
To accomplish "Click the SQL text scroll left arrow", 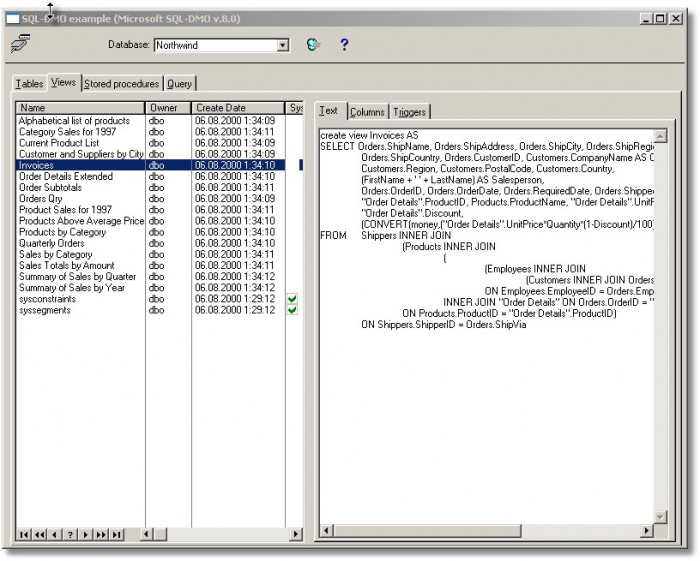I will tap(326, 531).
